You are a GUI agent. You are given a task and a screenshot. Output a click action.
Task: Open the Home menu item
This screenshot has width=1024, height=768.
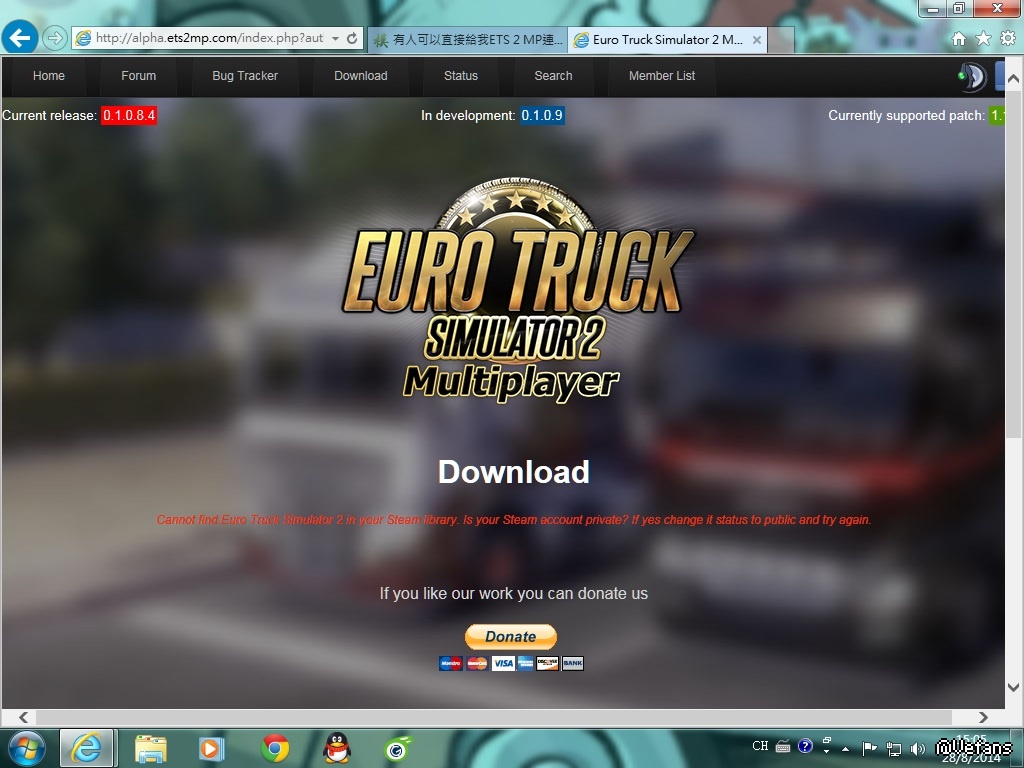(49, 76)
